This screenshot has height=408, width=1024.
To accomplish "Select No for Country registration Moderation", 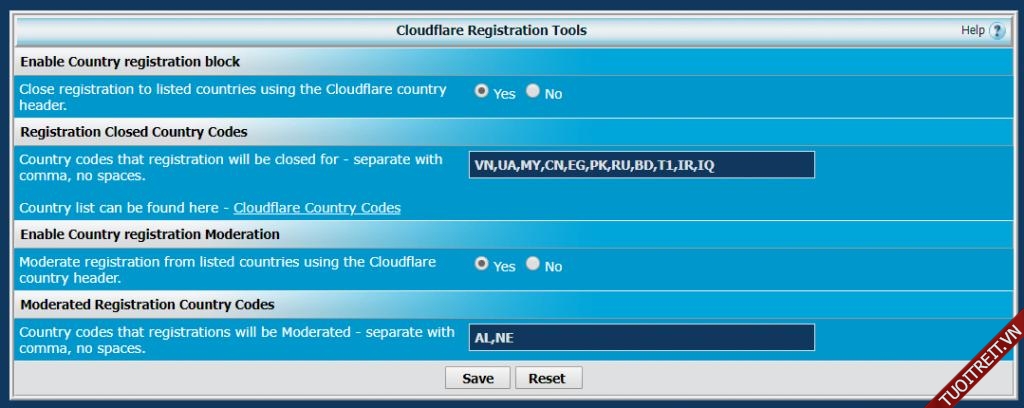I will click(x=533, y=265).
